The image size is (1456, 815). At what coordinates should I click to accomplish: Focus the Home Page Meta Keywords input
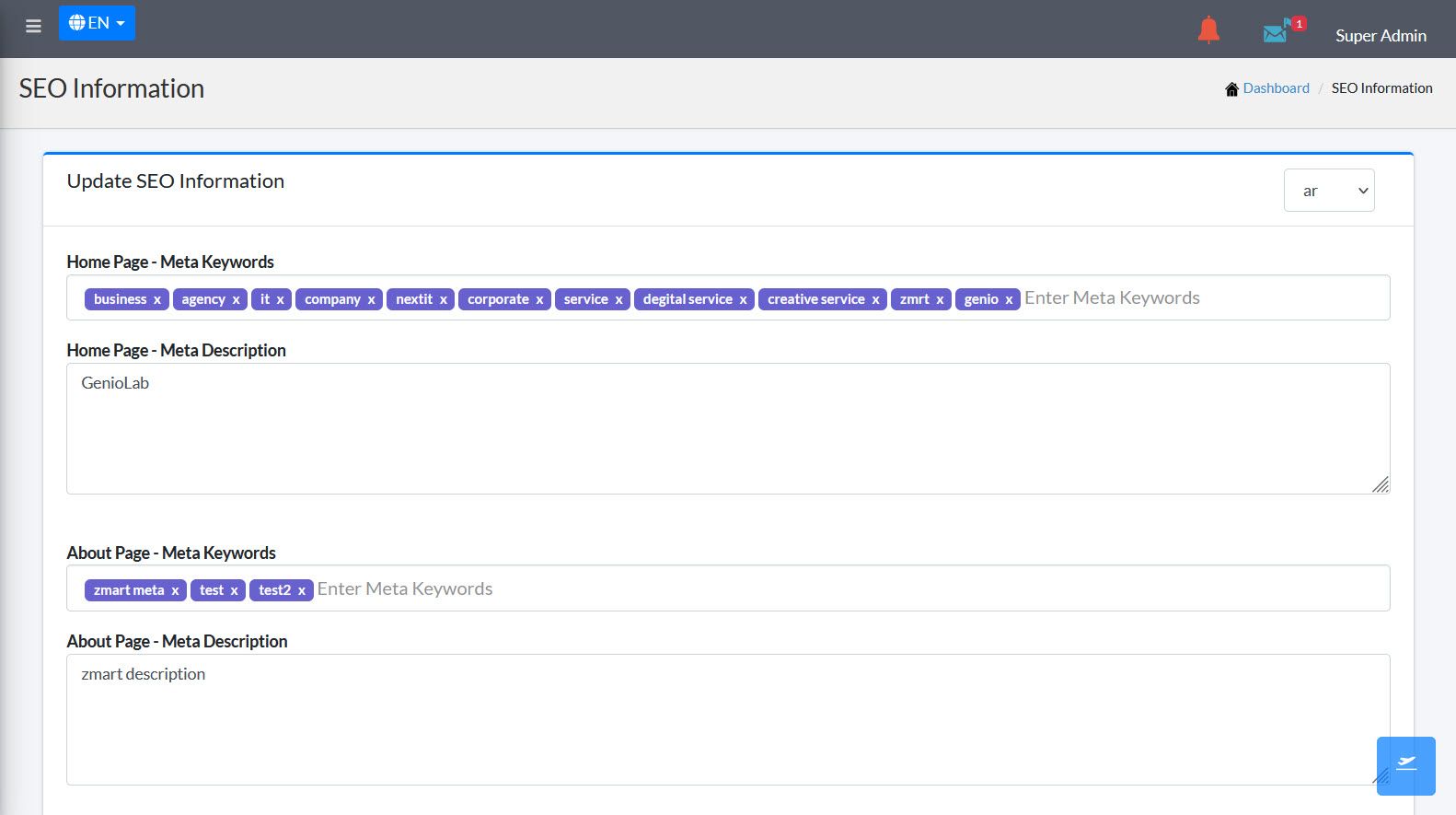(1196, 298)
